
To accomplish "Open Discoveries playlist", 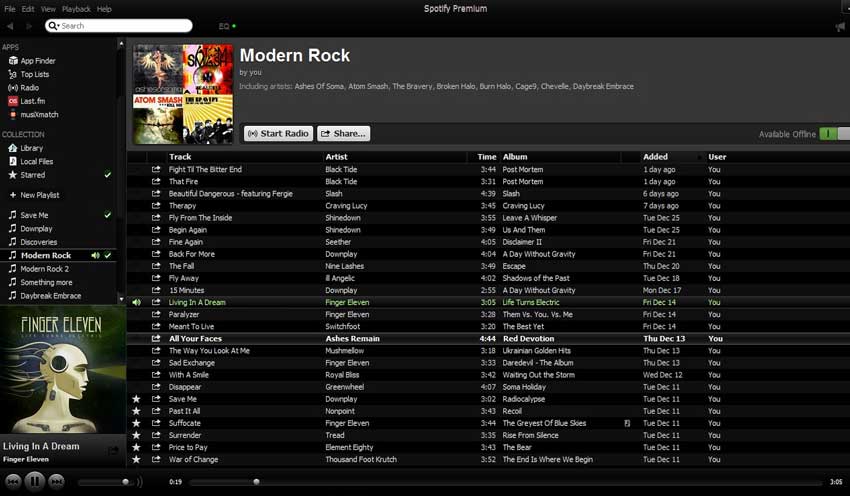I will (38, 242).
